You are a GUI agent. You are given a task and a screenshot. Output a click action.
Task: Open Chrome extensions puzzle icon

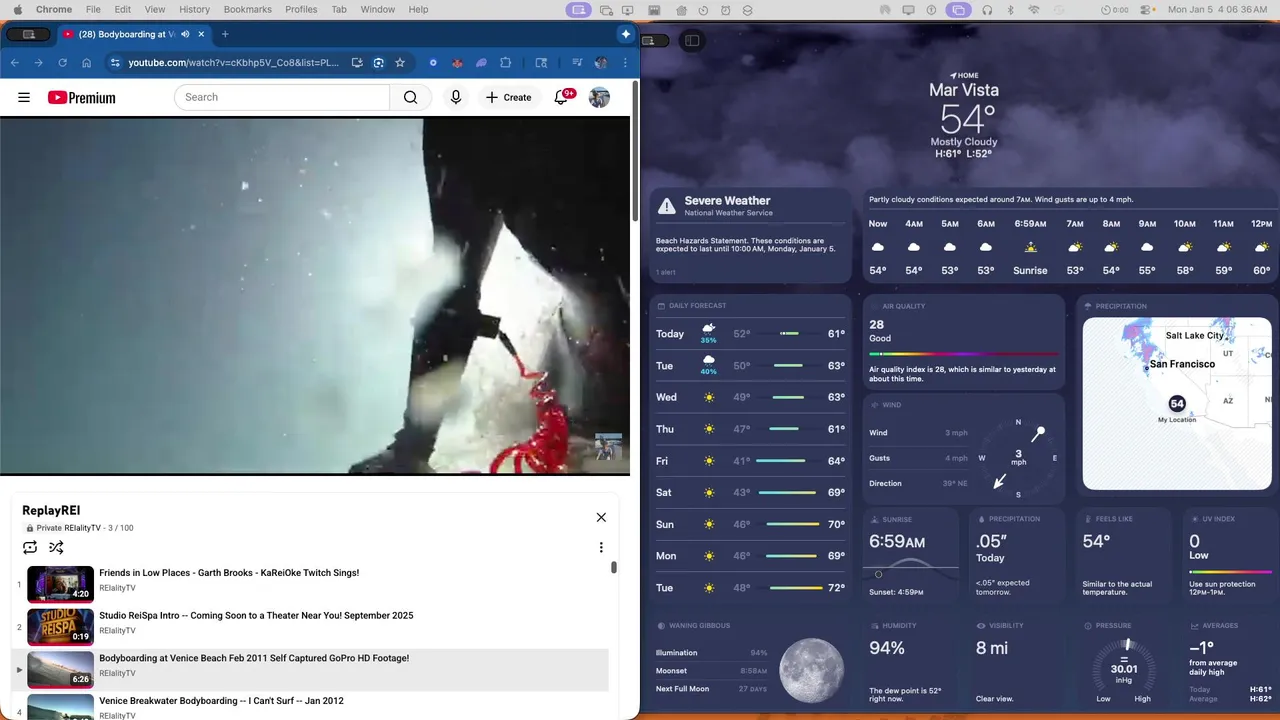(x=505, y=62)
